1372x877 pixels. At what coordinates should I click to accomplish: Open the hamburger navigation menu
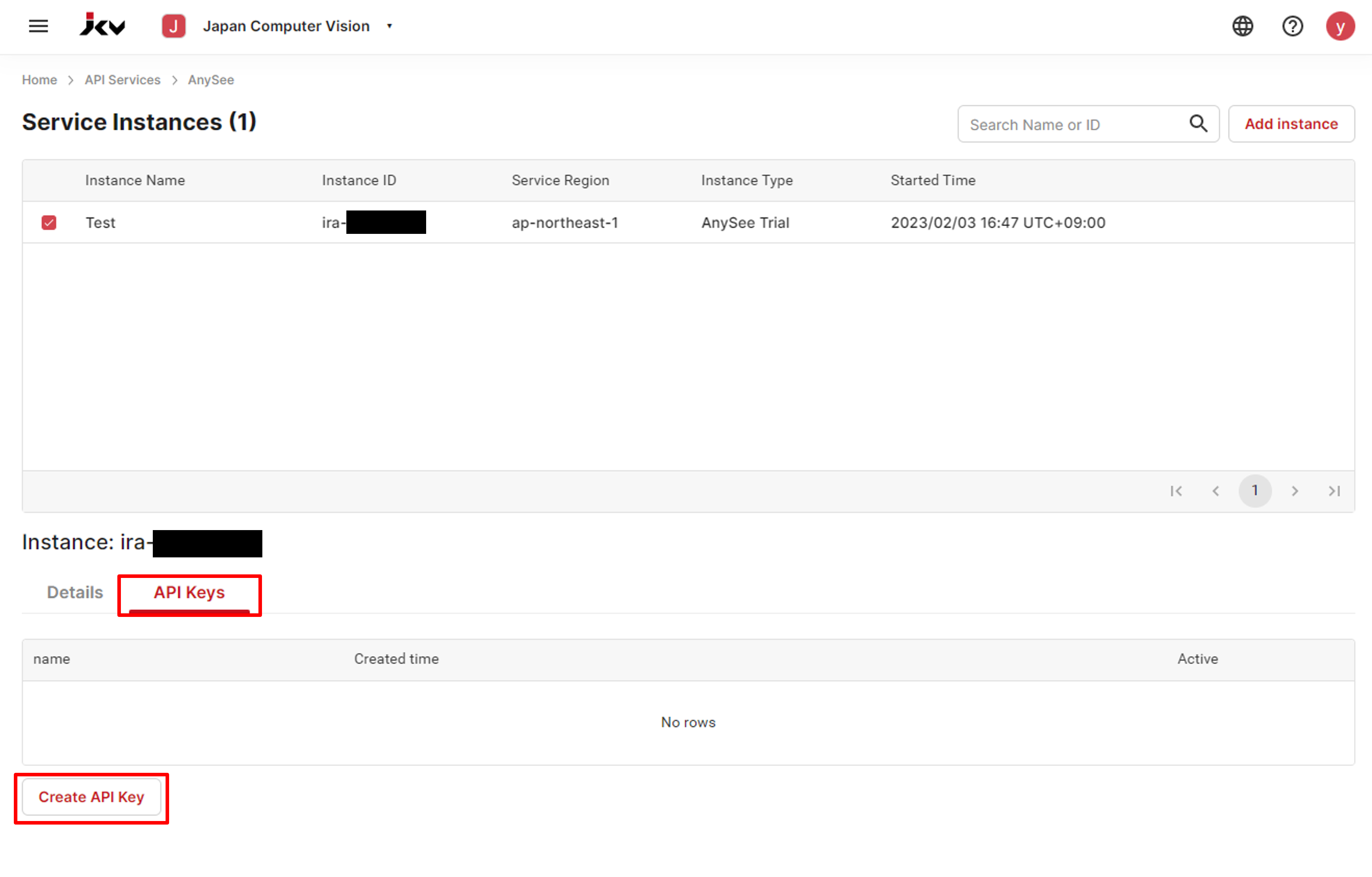pyautogui.click(x=38, y=26)
